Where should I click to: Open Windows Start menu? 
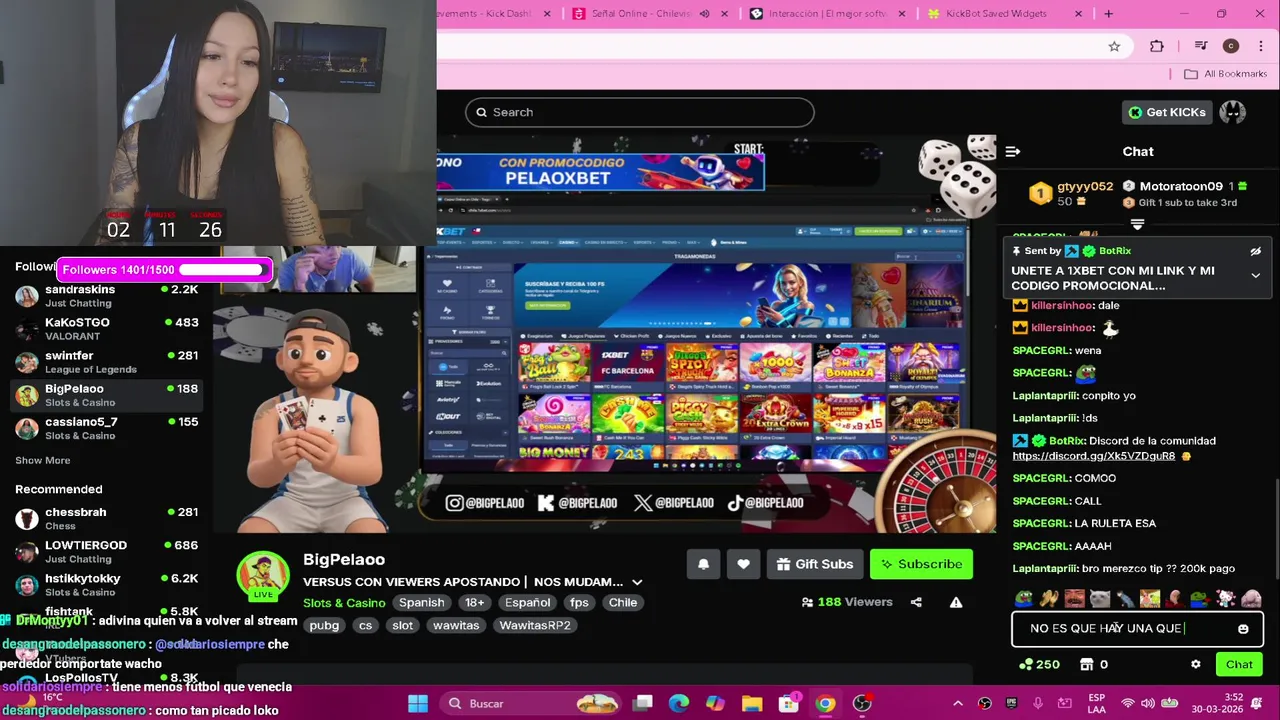[418, 703]
